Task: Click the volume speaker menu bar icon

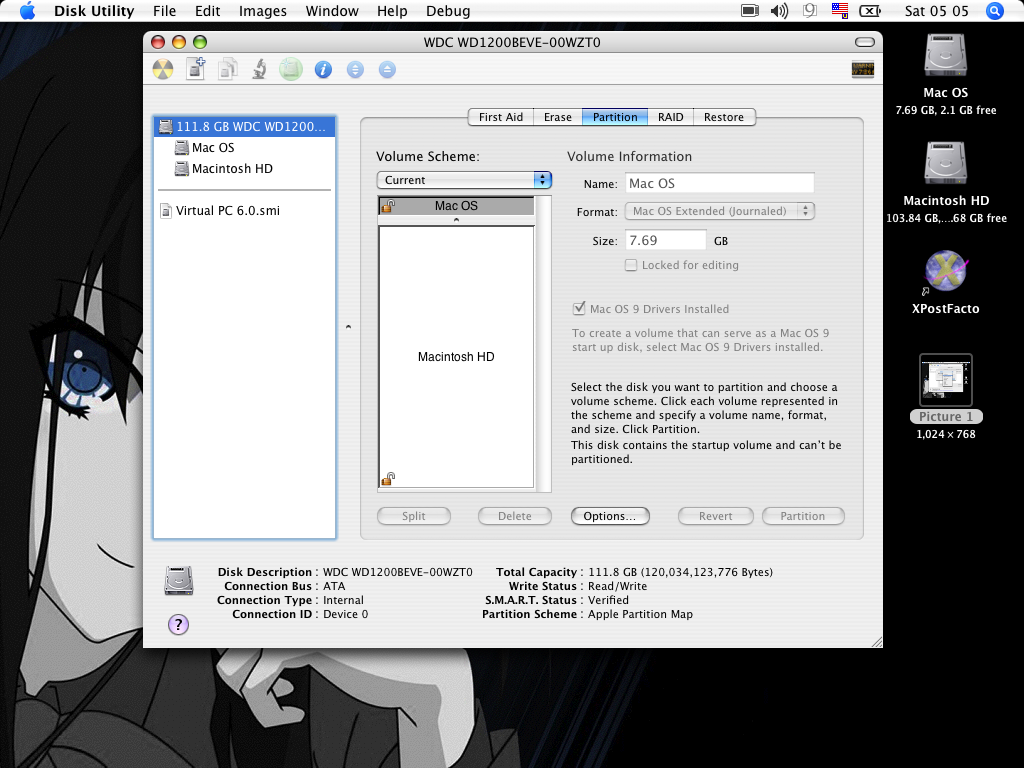Action: pyautogui.click(x=779, y=11)
